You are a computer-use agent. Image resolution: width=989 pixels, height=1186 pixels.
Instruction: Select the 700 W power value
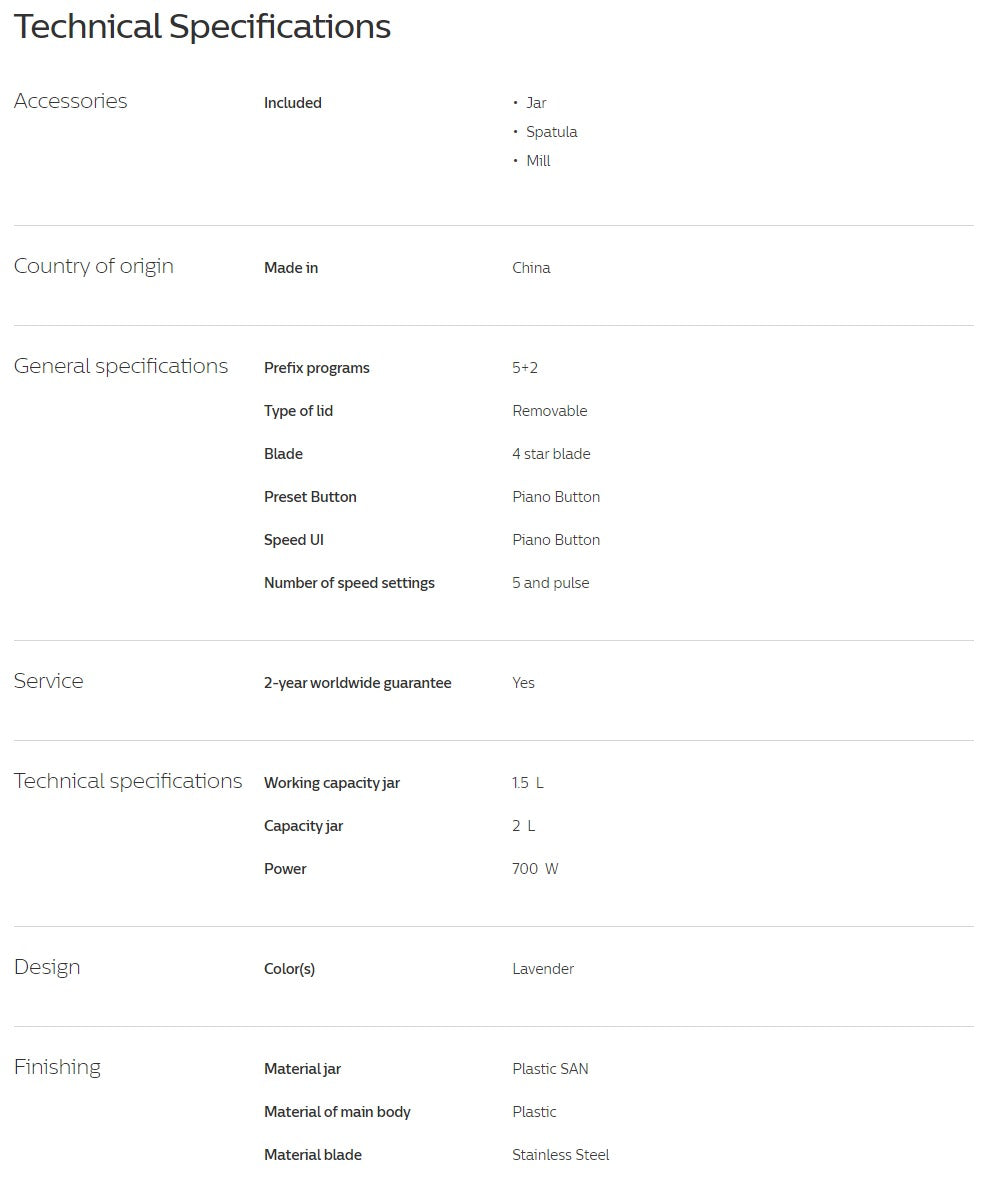point(535,869)
